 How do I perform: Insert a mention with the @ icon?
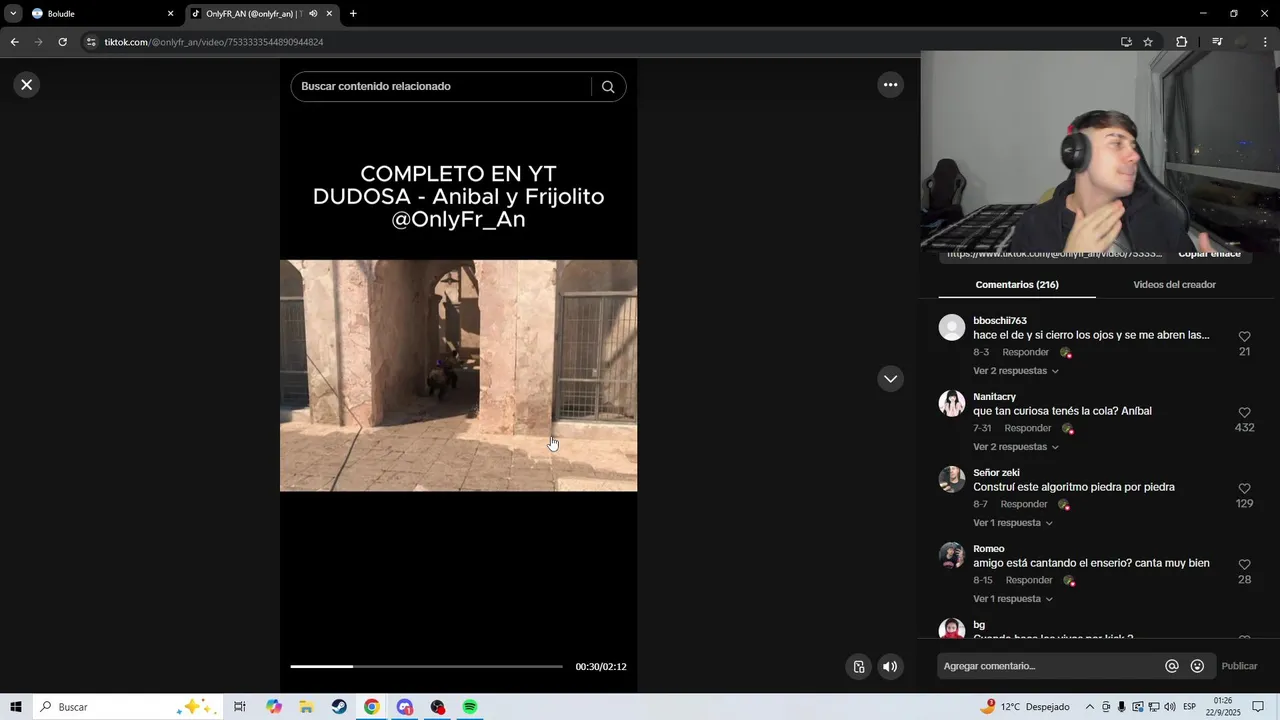pos(1172,666)
